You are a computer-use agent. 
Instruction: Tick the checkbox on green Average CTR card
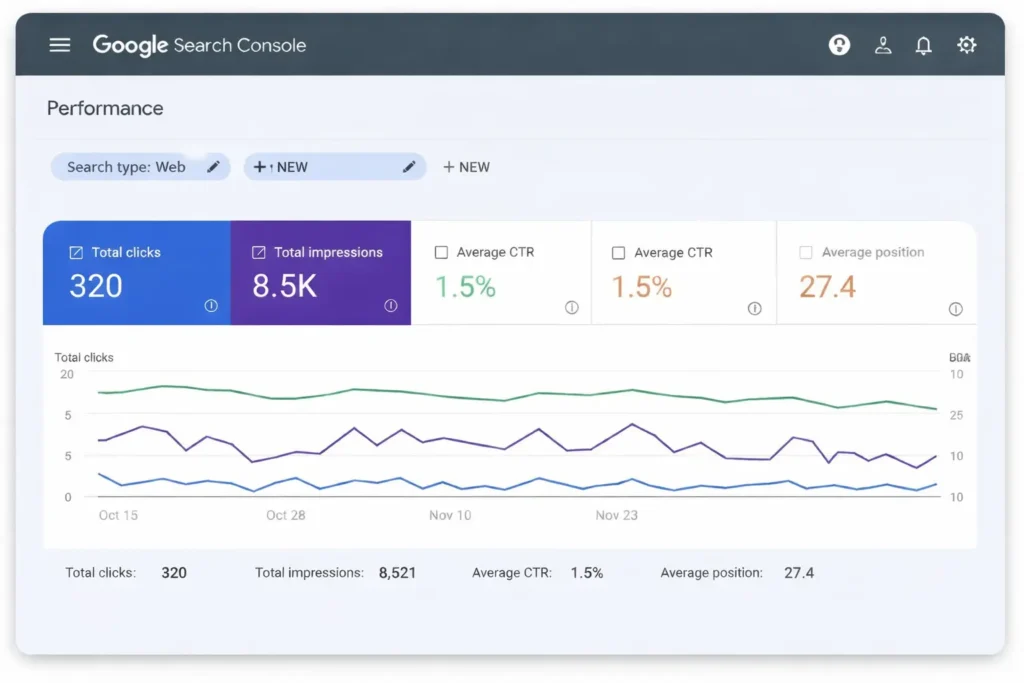tap(441, 253)
